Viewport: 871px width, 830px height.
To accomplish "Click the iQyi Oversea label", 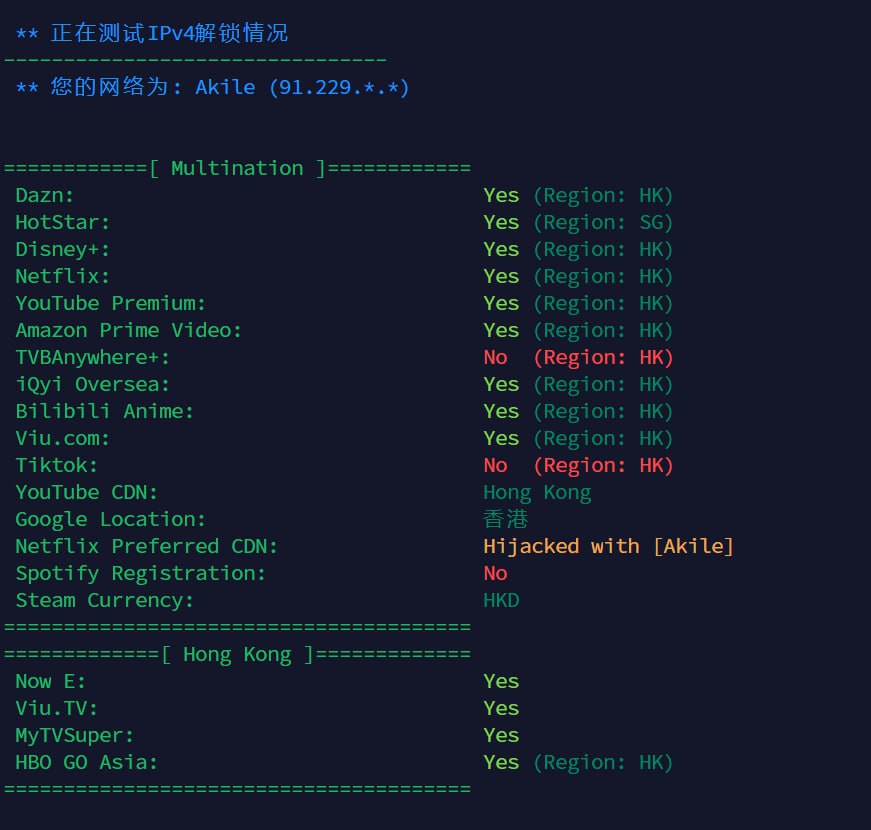I will click(92, 384).
